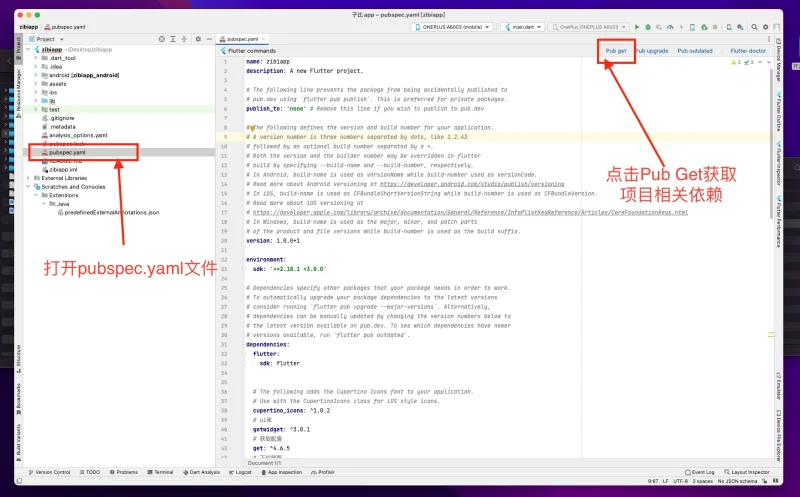The image size is (800, 497).
Task: Click the tool window toggle in status bar corner
Action: 19,481
